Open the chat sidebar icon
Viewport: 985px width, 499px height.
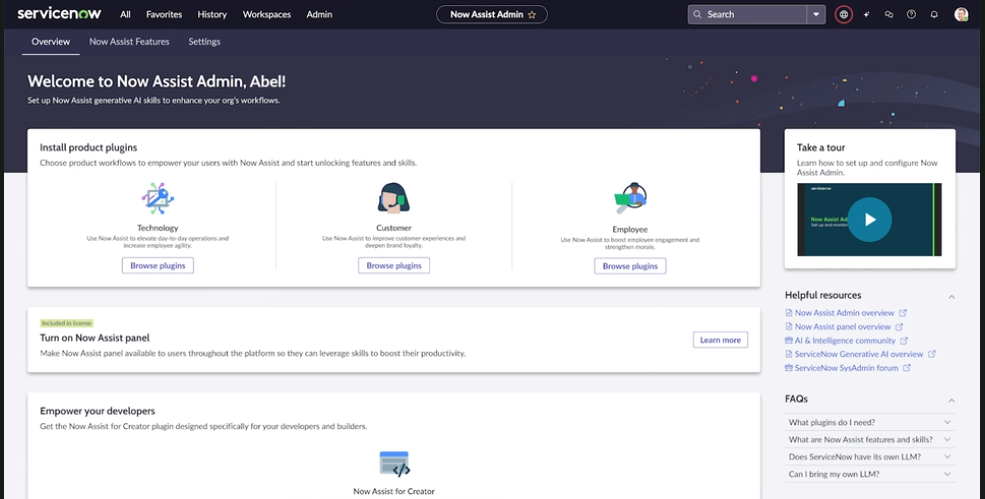coord(889,14)
